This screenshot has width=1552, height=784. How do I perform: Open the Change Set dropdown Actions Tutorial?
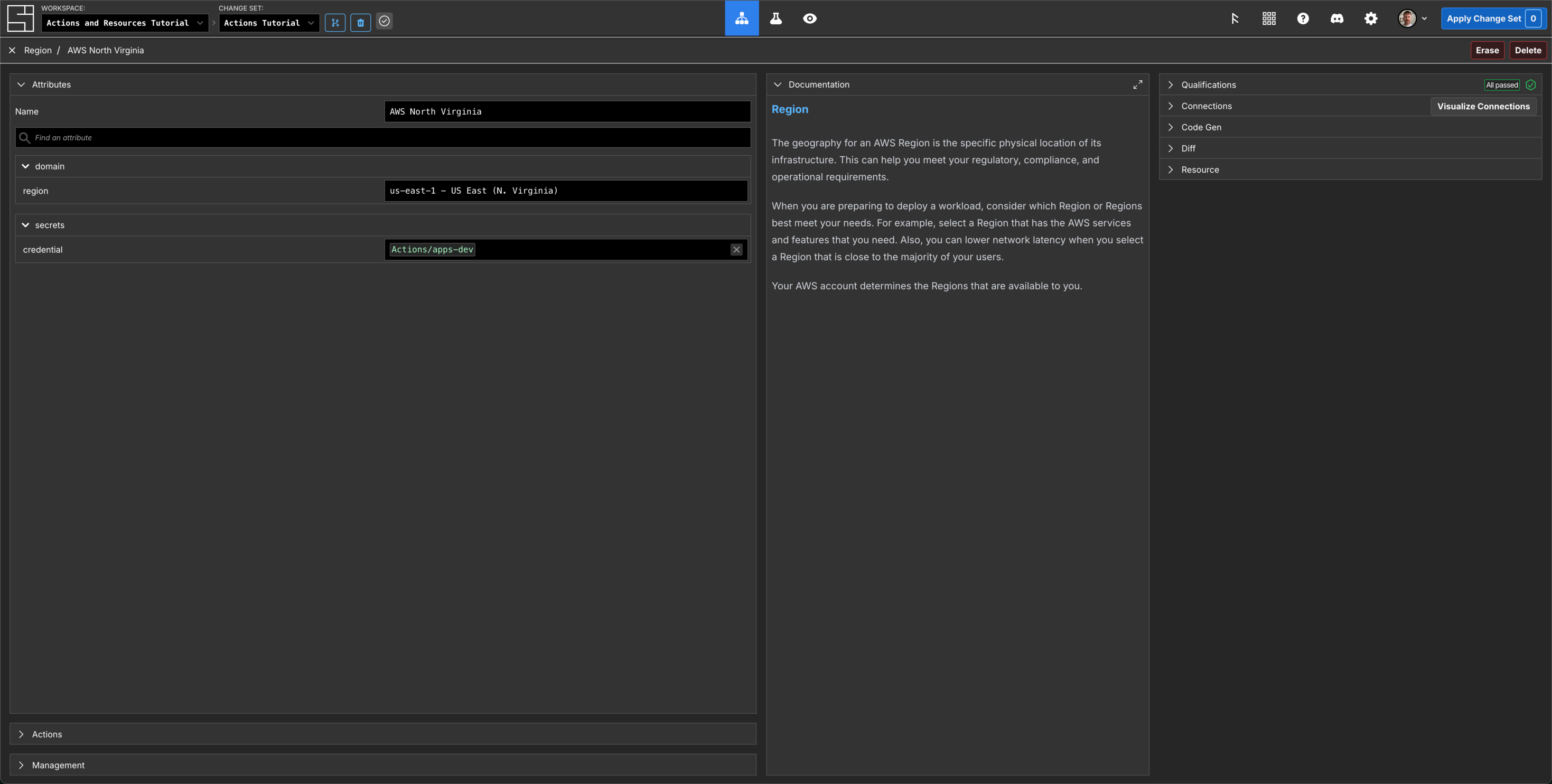269,23
